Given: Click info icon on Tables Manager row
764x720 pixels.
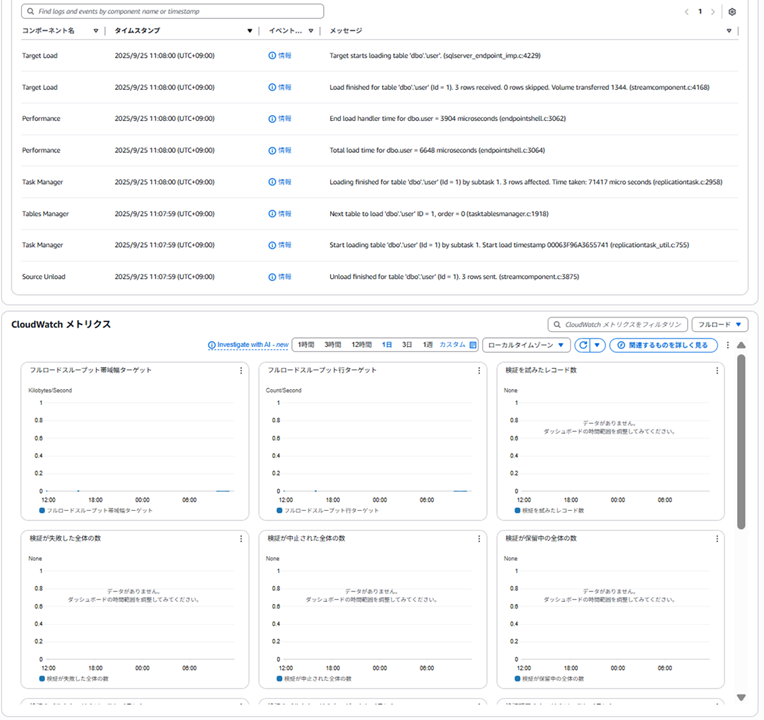Looking at the screenshot, I should (272, 214).
